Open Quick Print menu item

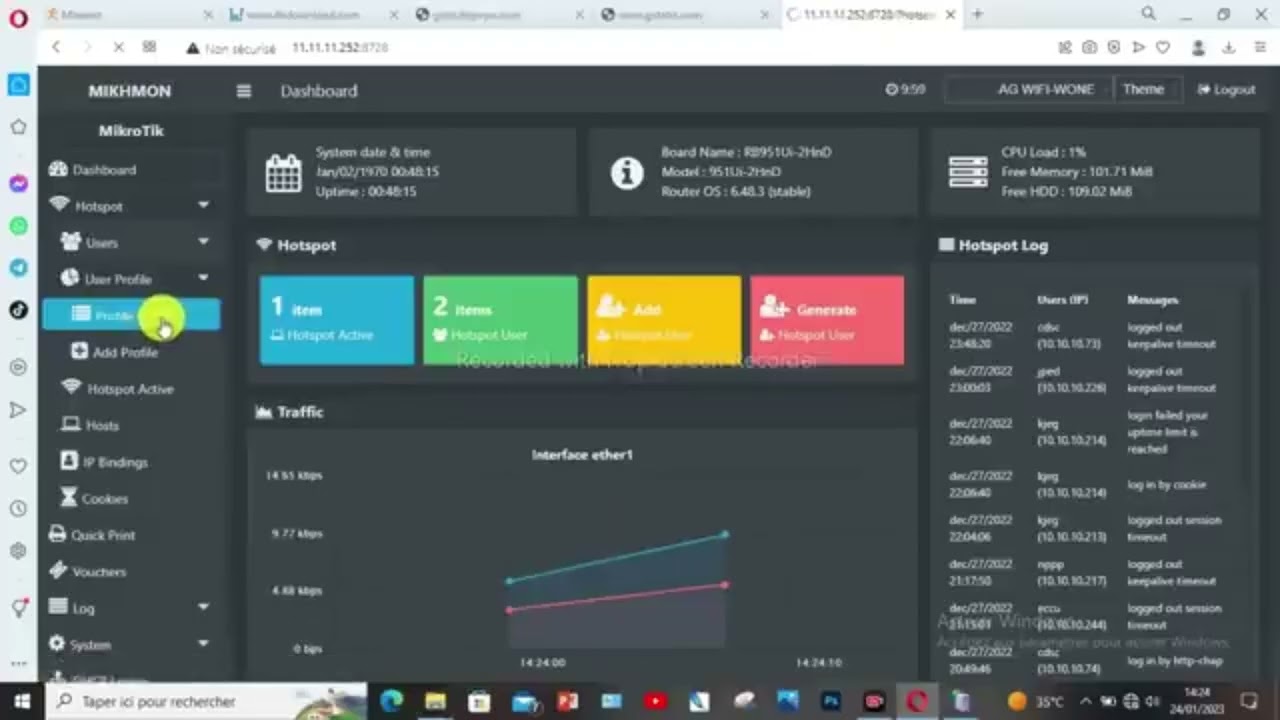click(x=131, y=535)
